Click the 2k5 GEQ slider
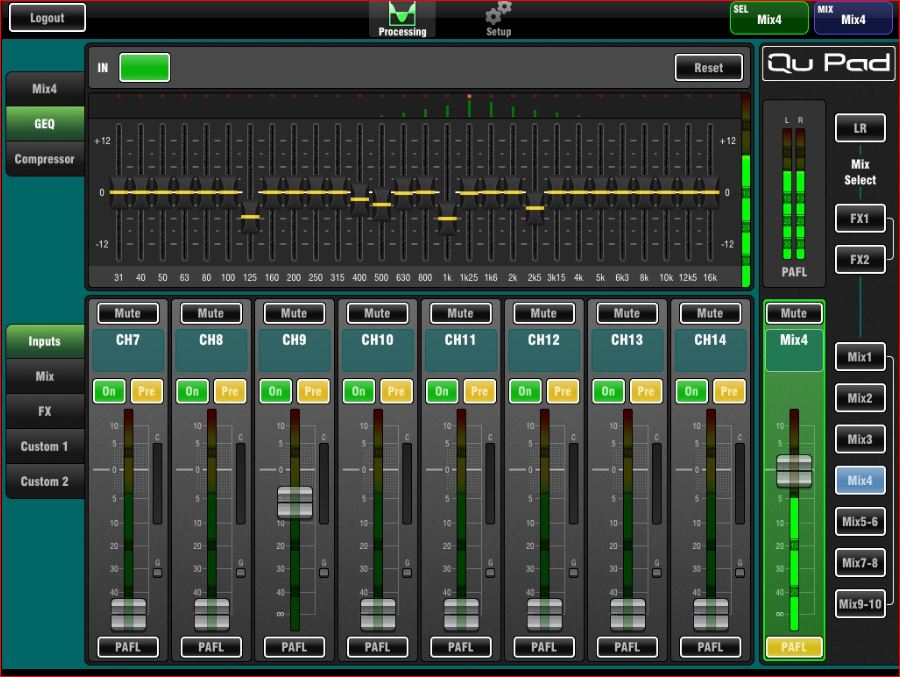This screenshot has height=677, width=900. pos(534,208)
